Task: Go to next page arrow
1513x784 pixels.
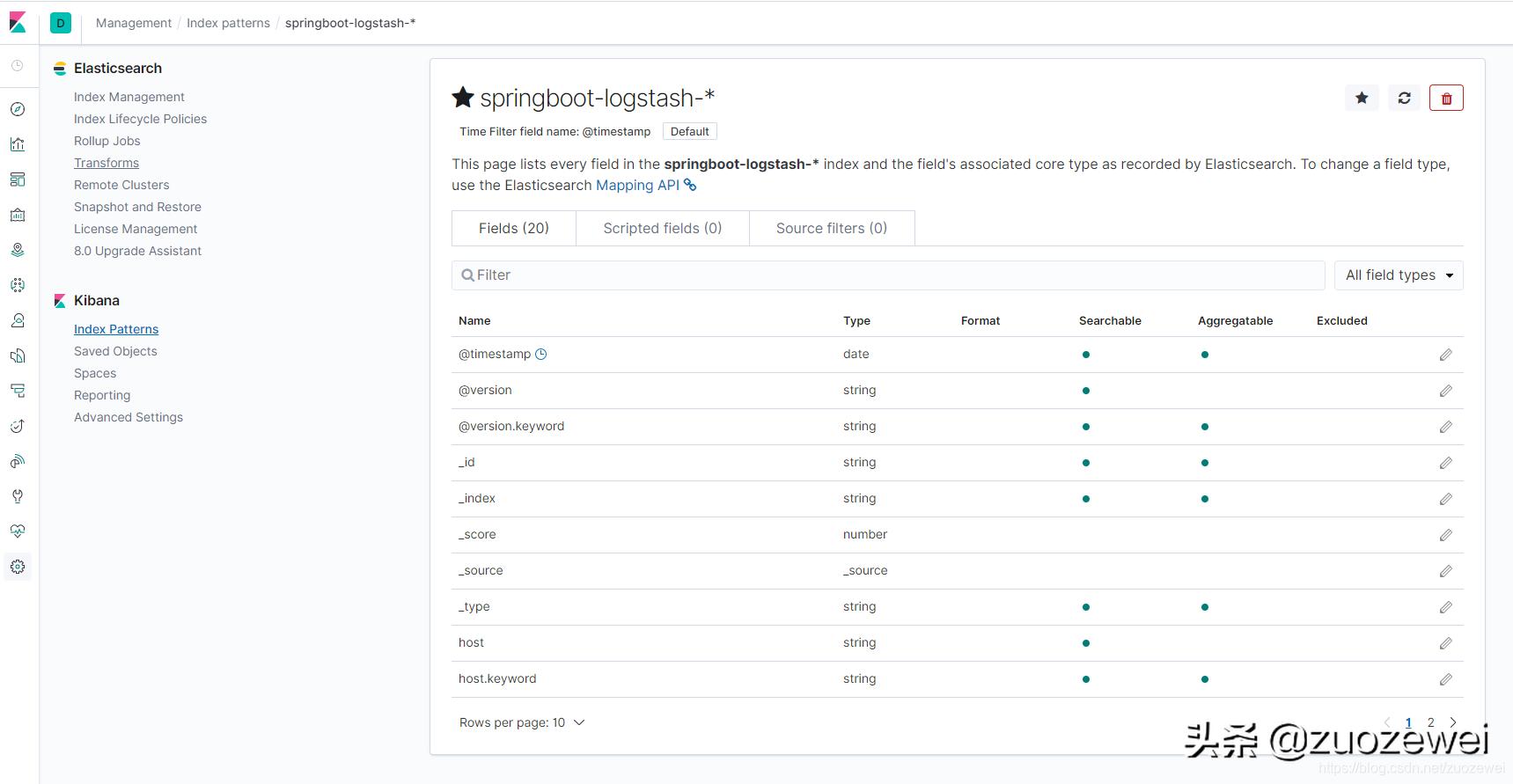Action: (x=1453, y=722)
